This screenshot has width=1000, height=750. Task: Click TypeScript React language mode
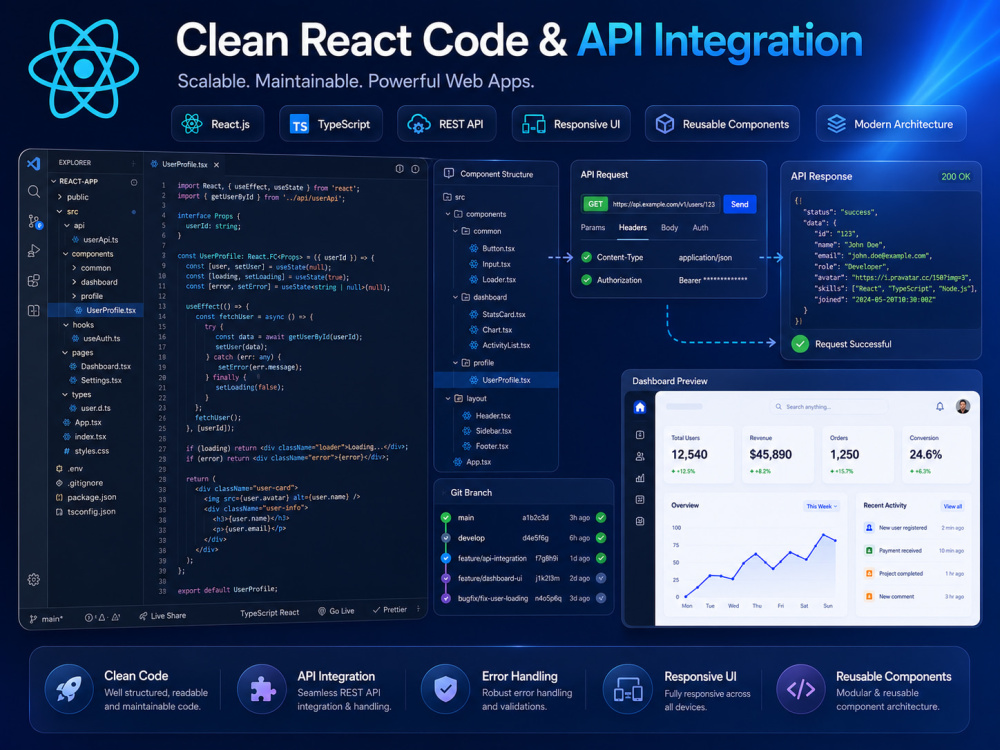(x=269, y=613)
